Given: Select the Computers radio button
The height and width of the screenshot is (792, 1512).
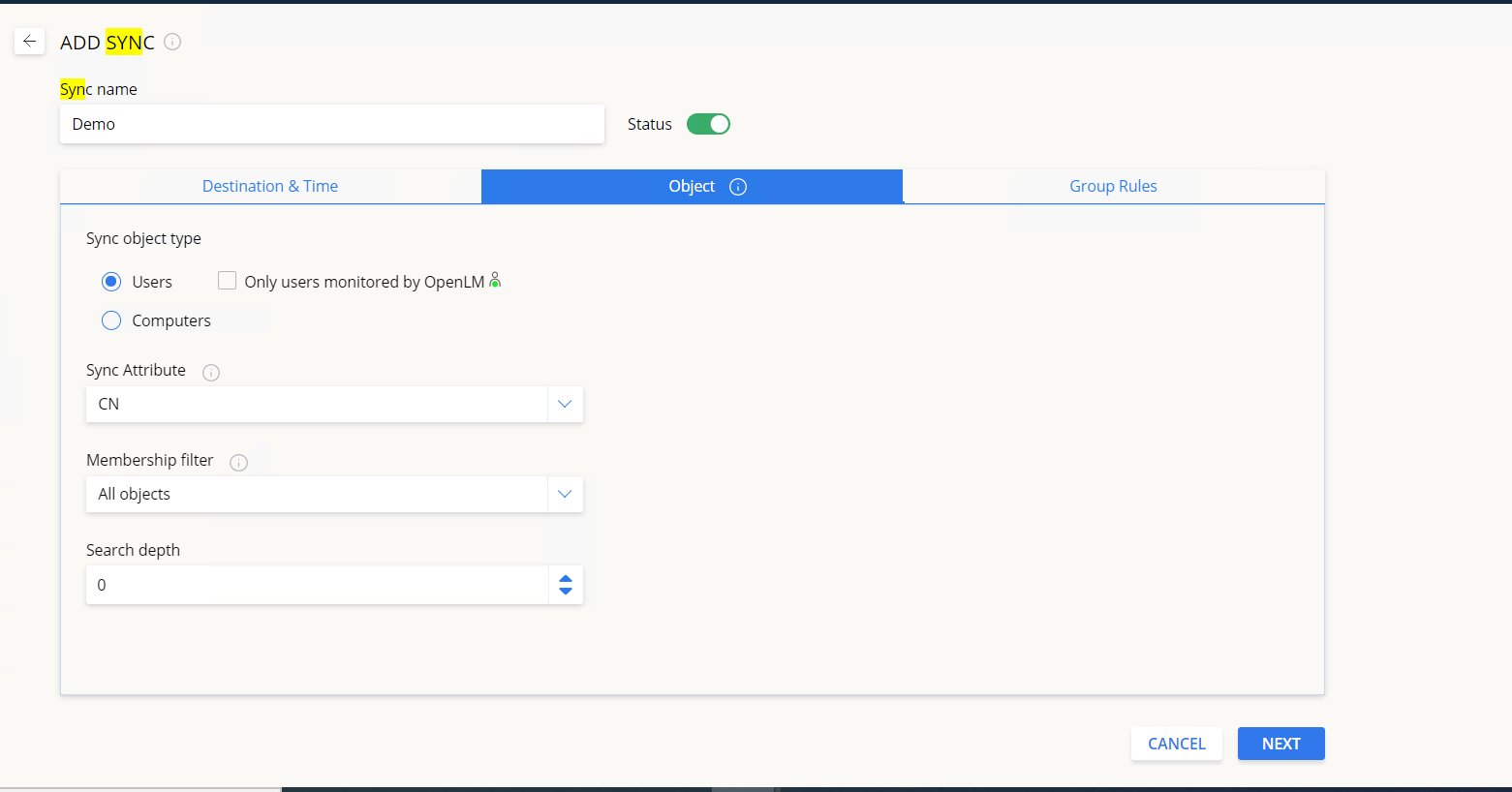Looking at the screenshot, I should [111, 320].
